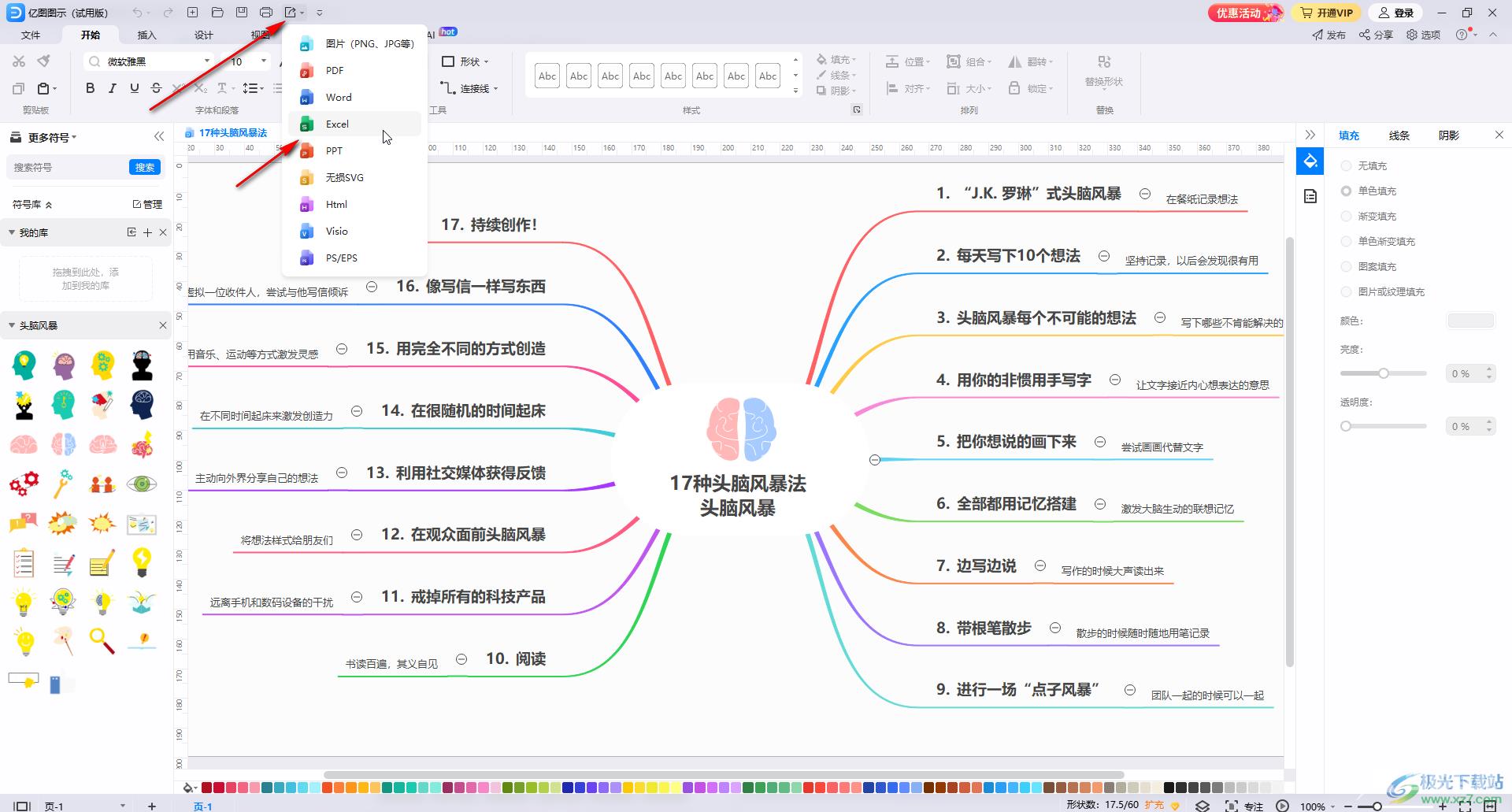This screenshot has height=812, width=1512.
Task: Click the layers icon in status bar
Action: coord(1203,806)
